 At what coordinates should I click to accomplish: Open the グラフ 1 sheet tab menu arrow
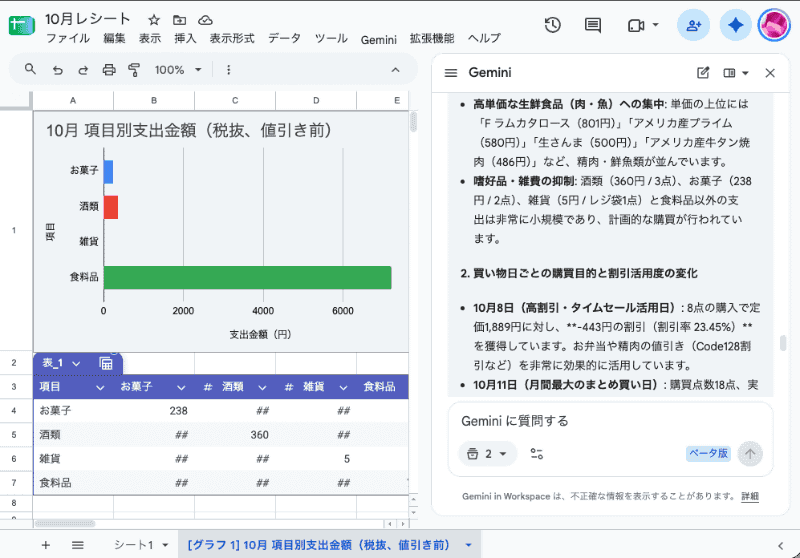[x=468, y=545]
